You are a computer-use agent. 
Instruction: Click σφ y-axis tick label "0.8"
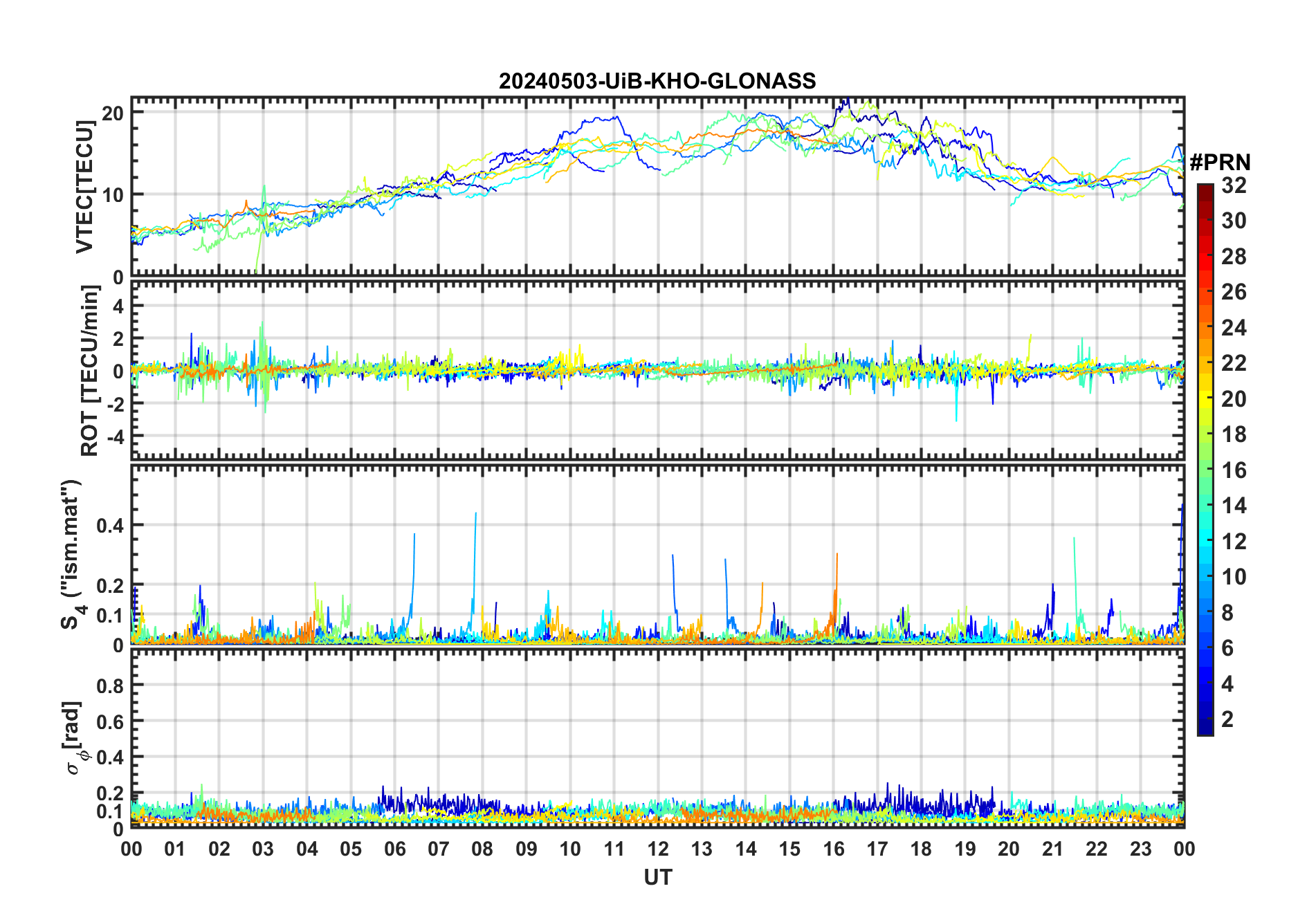(x=111, y=686)
